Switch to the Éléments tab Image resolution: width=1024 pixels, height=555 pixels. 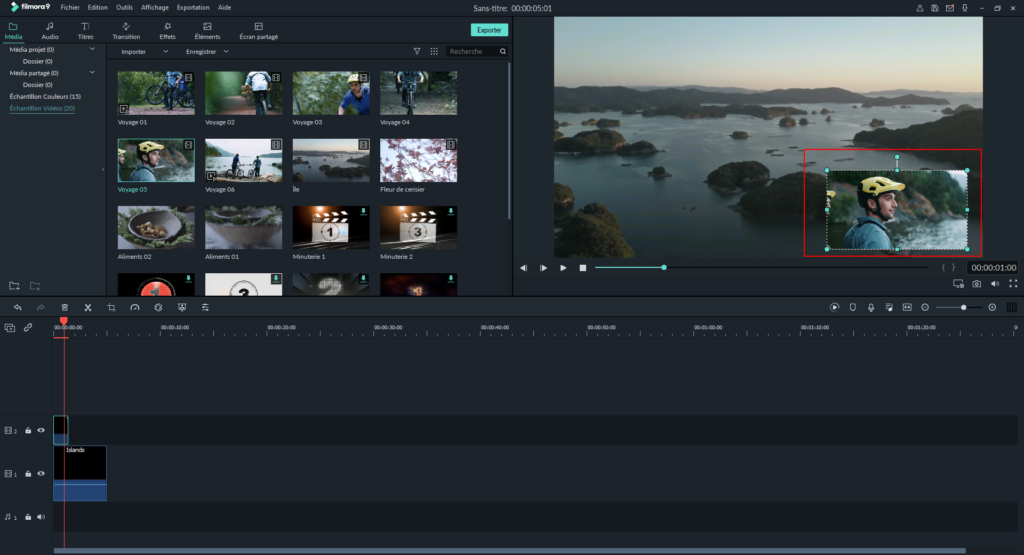pos(207,31)
